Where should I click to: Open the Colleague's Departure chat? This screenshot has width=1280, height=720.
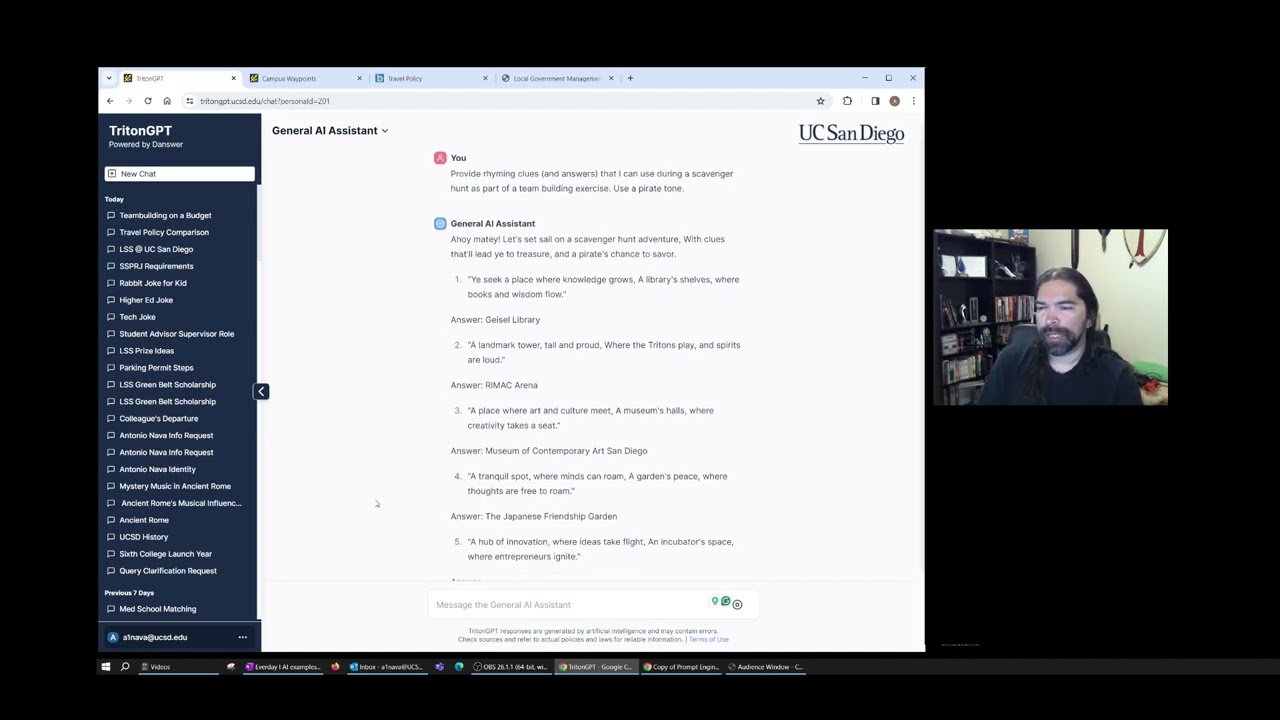tap(159, 419)
